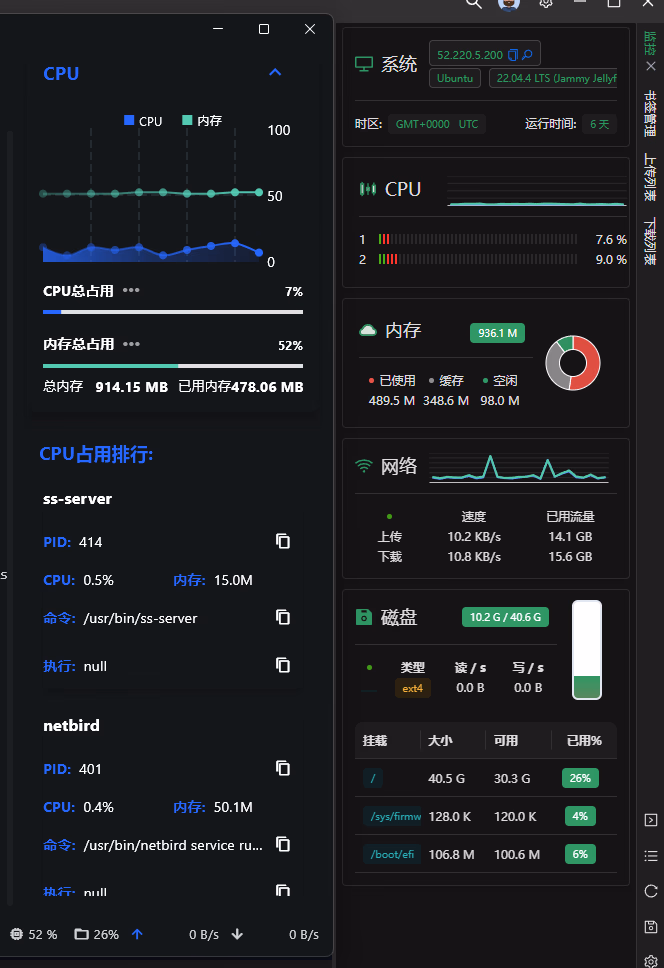This screenshot has width=664, height=968.
Task: Copy the netbird PID value
Action: 283,768
